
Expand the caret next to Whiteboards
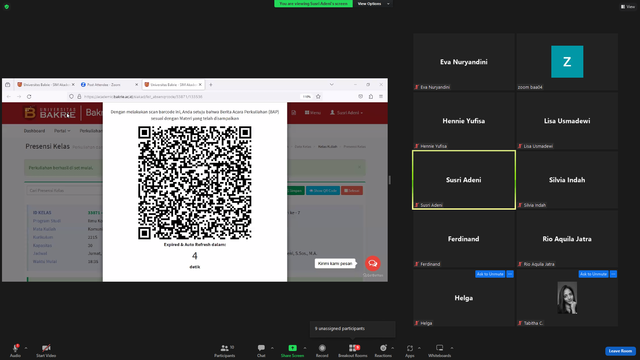[452, 348]
